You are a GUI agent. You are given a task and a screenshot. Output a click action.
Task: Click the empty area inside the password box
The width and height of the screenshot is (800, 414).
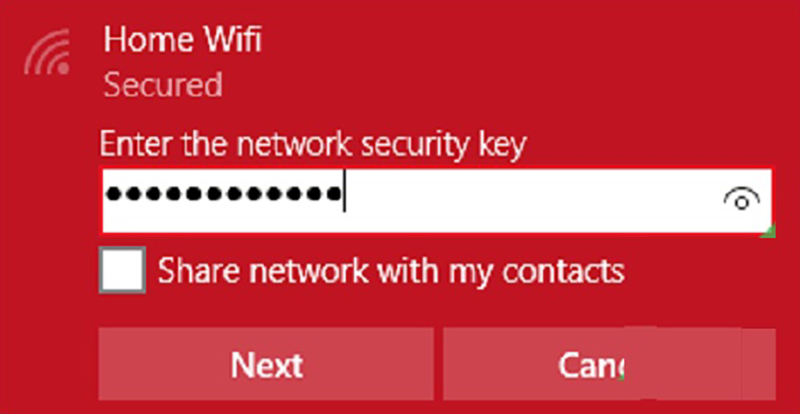pos(531,200)
